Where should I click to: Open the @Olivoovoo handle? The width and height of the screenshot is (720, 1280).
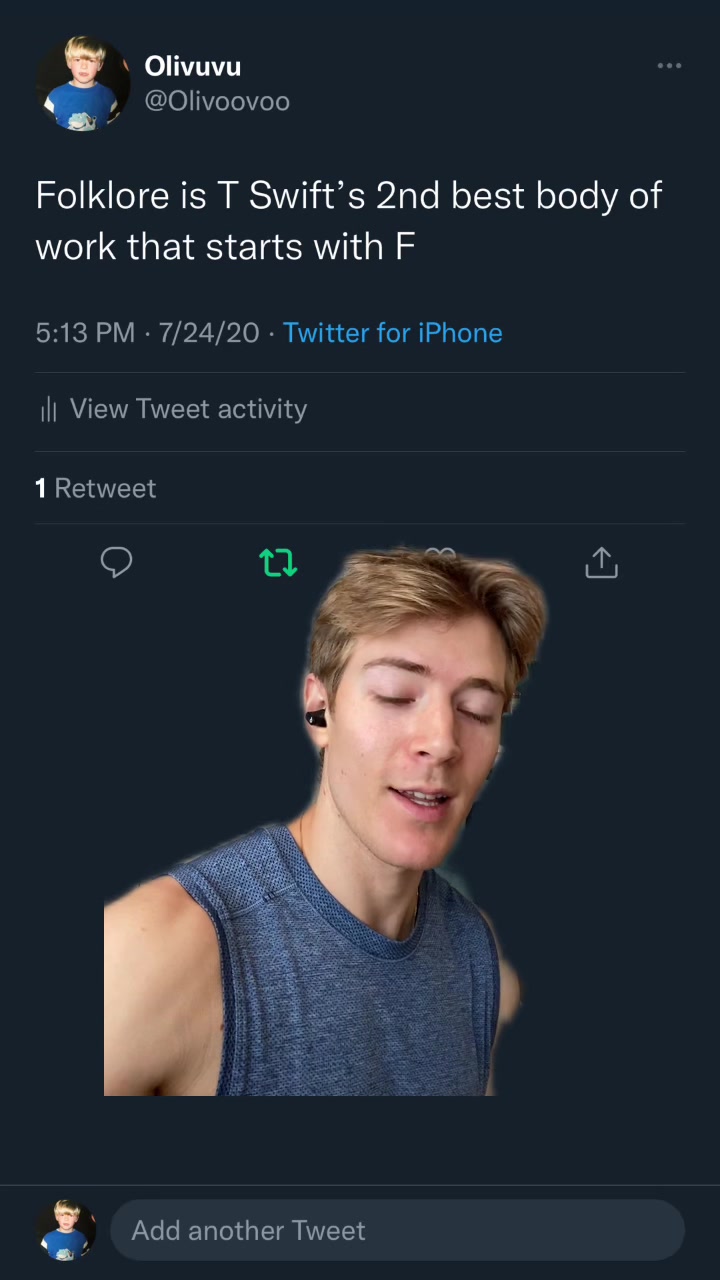(217, 101)
